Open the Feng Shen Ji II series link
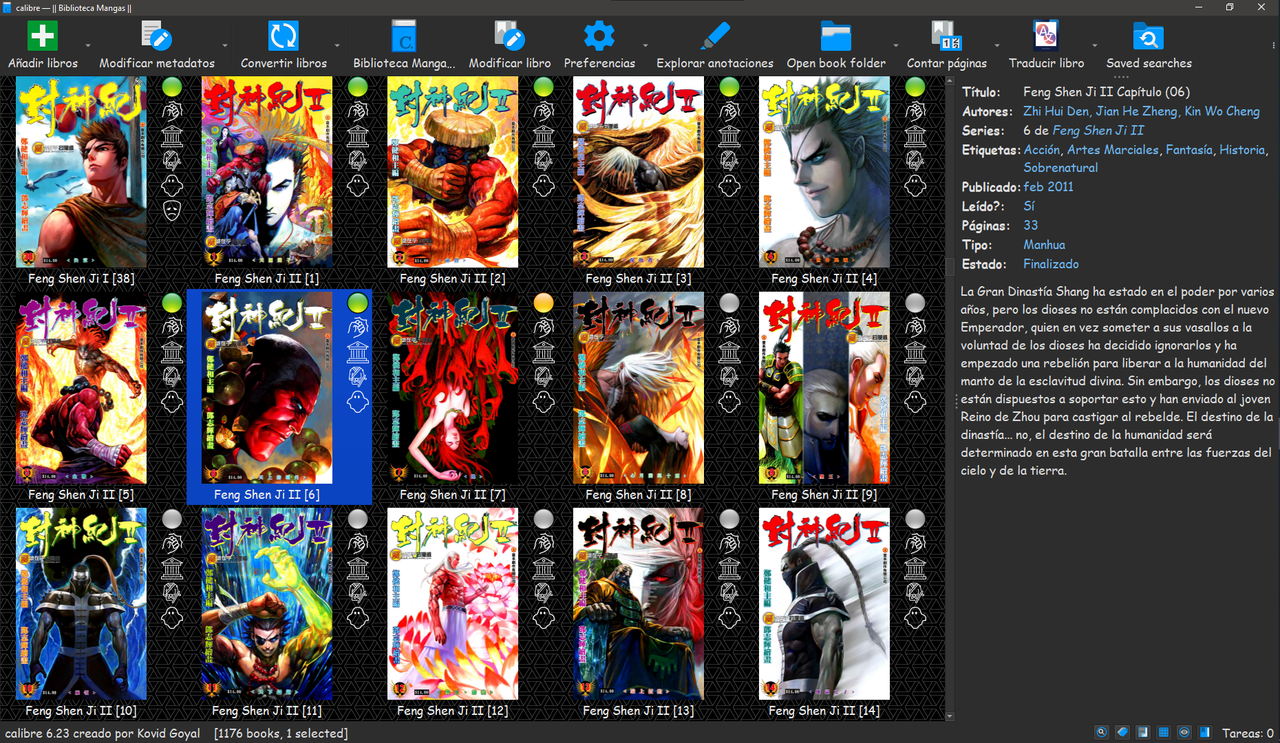 coord(1098,130)
